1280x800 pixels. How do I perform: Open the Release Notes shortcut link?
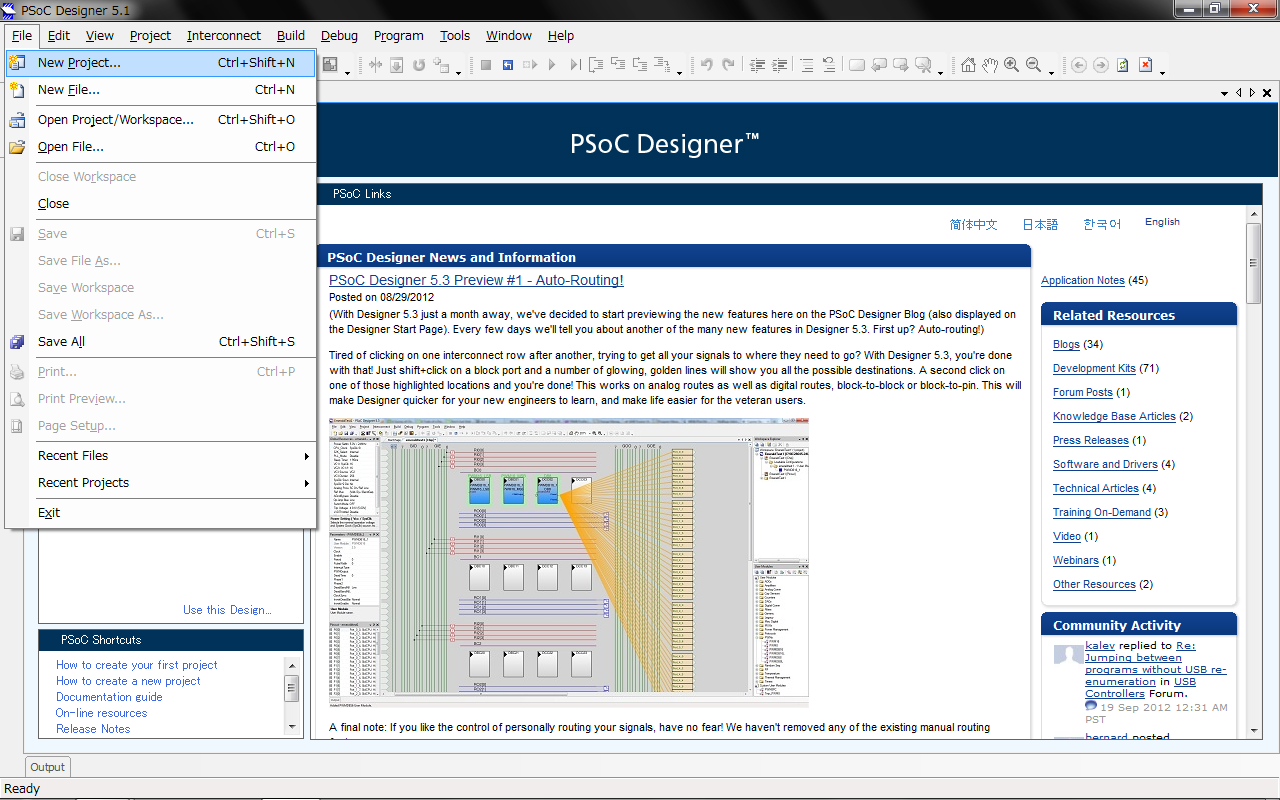[x=93, y=729]
